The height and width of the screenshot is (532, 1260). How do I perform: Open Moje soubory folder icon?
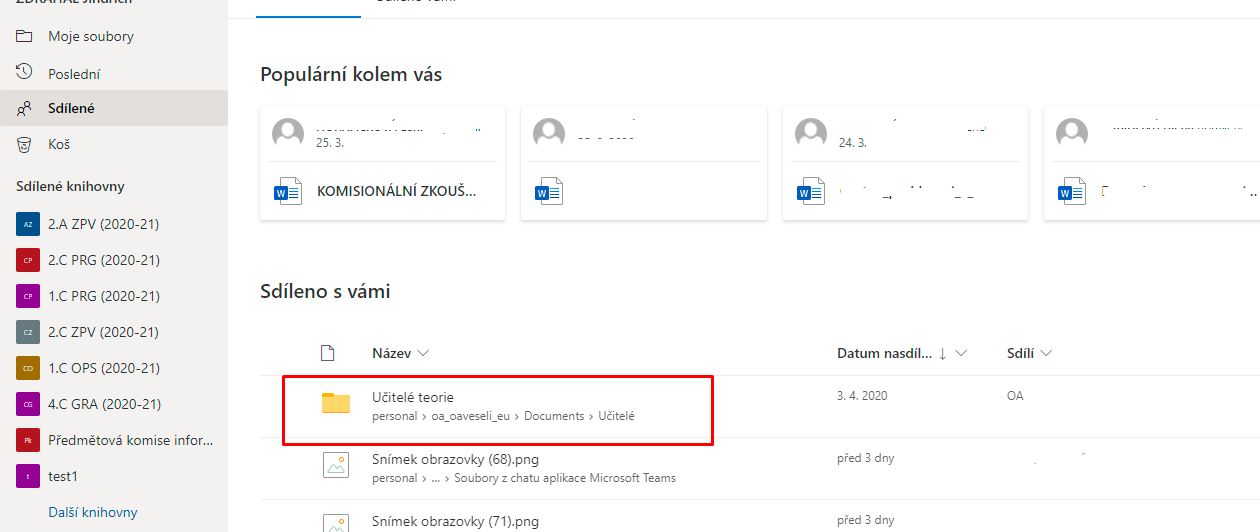(24, 36)
